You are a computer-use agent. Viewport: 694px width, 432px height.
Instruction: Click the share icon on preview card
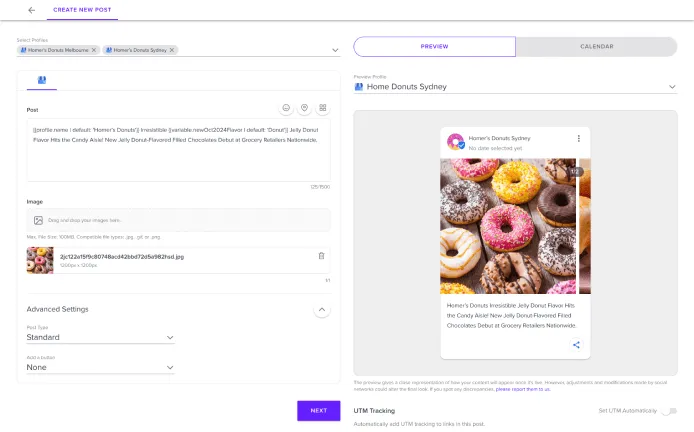576,345
